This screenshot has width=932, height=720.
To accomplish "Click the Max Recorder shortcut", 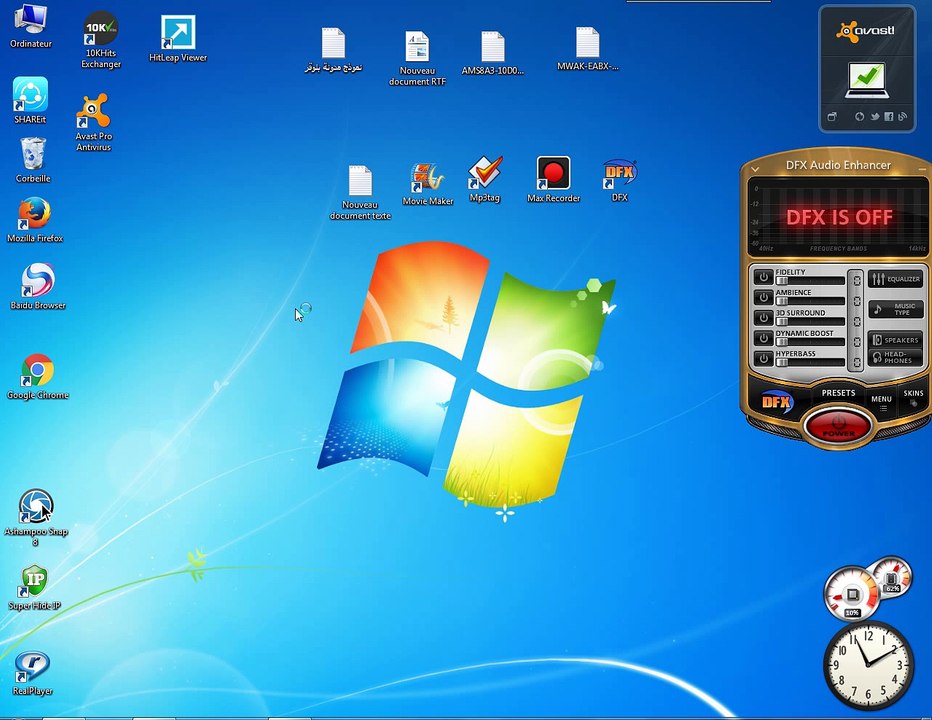I will coord(553,180).
